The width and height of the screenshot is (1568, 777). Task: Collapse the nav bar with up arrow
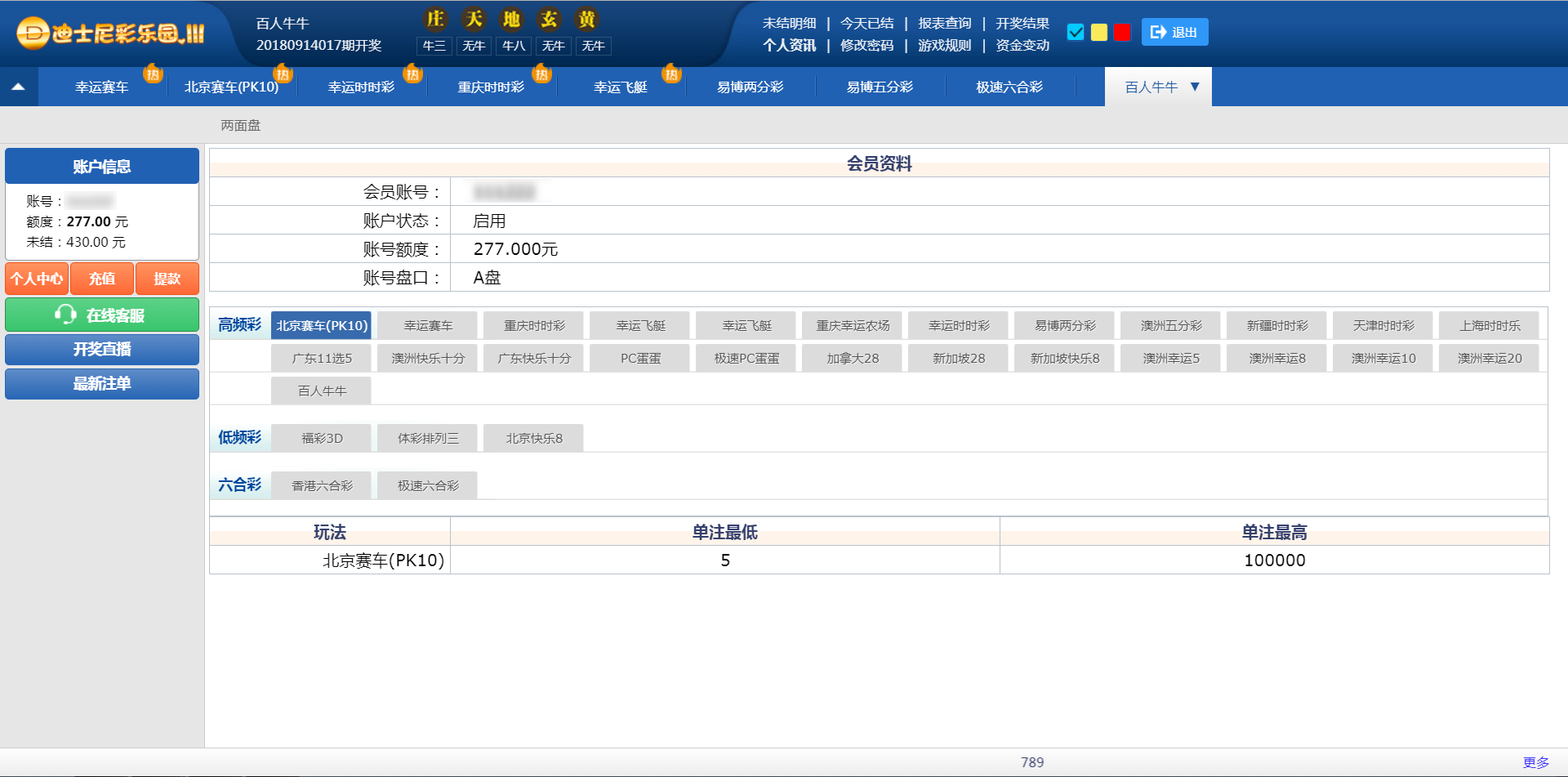[x=18, y=87]
